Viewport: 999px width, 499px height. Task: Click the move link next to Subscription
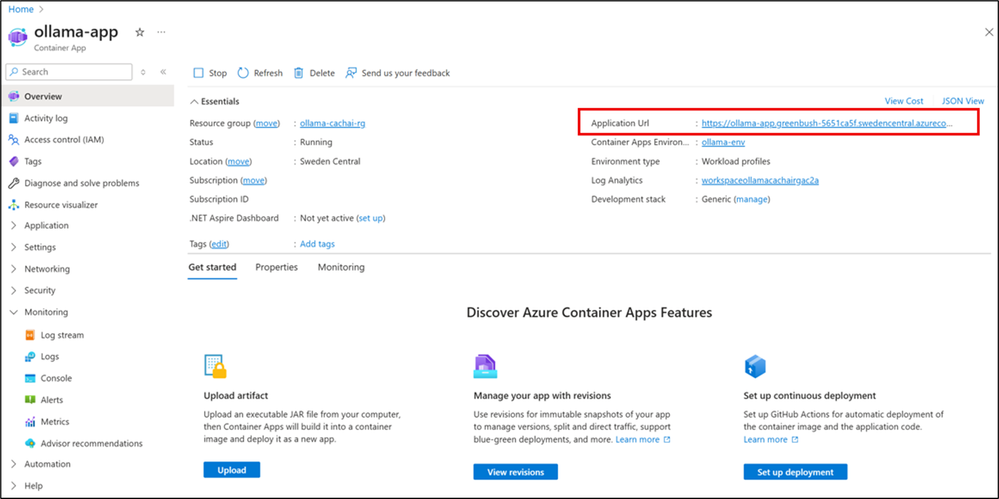click(254, 180)
